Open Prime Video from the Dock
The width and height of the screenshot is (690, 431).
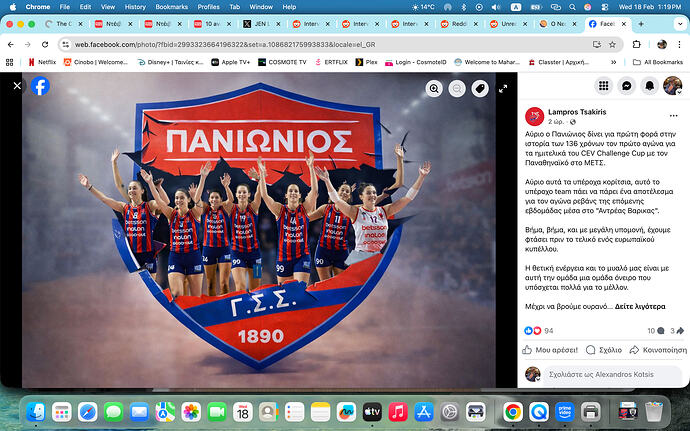click(x=565, y=413)
